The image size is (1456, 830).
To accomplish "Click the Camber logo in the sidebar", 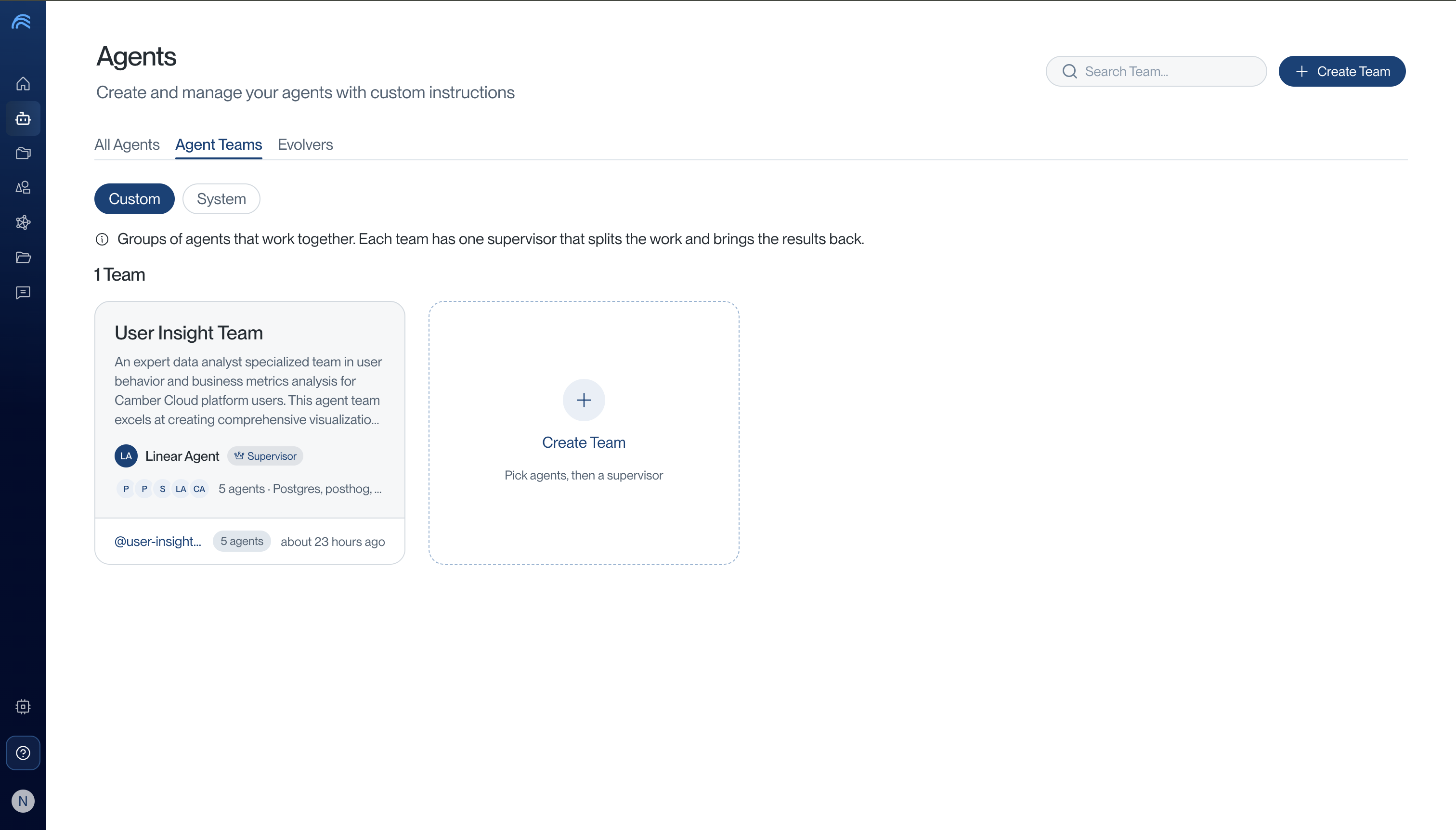I will [x=22, y=22].
